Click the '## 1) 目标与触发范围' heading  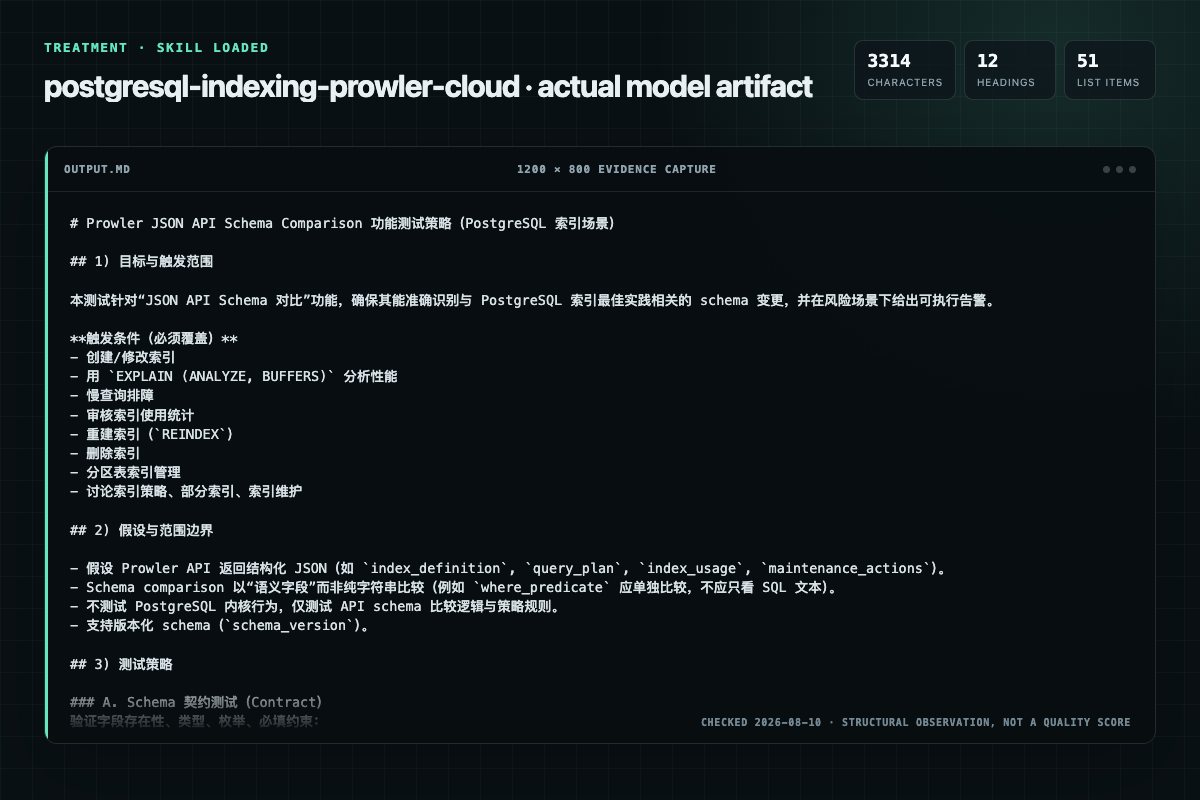142,261
